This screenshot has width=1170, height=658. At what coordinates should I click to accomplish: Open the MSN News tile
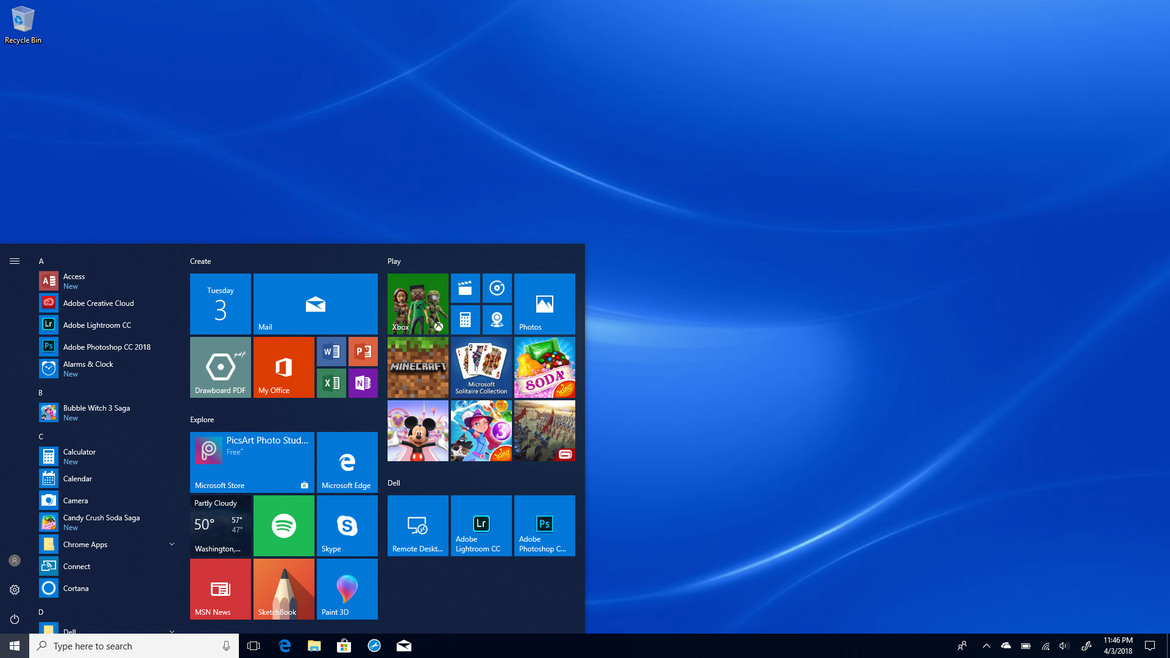pyautogui.click(x=220, y=589)
